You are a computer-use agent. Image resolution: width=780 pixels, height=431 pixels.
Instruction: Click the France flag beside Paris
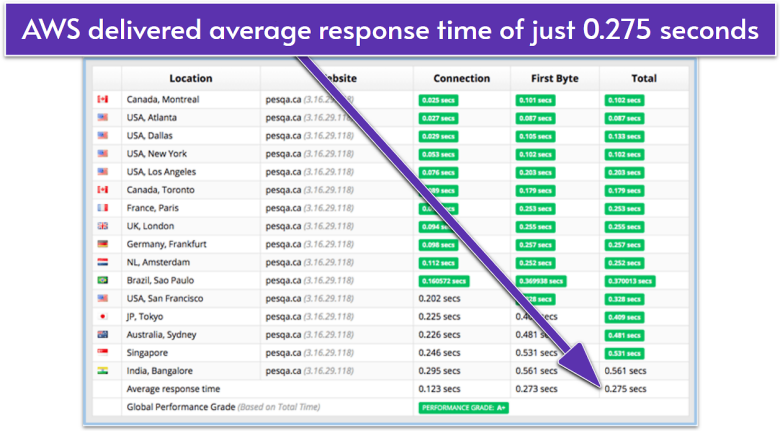click(x=102, y=208)
